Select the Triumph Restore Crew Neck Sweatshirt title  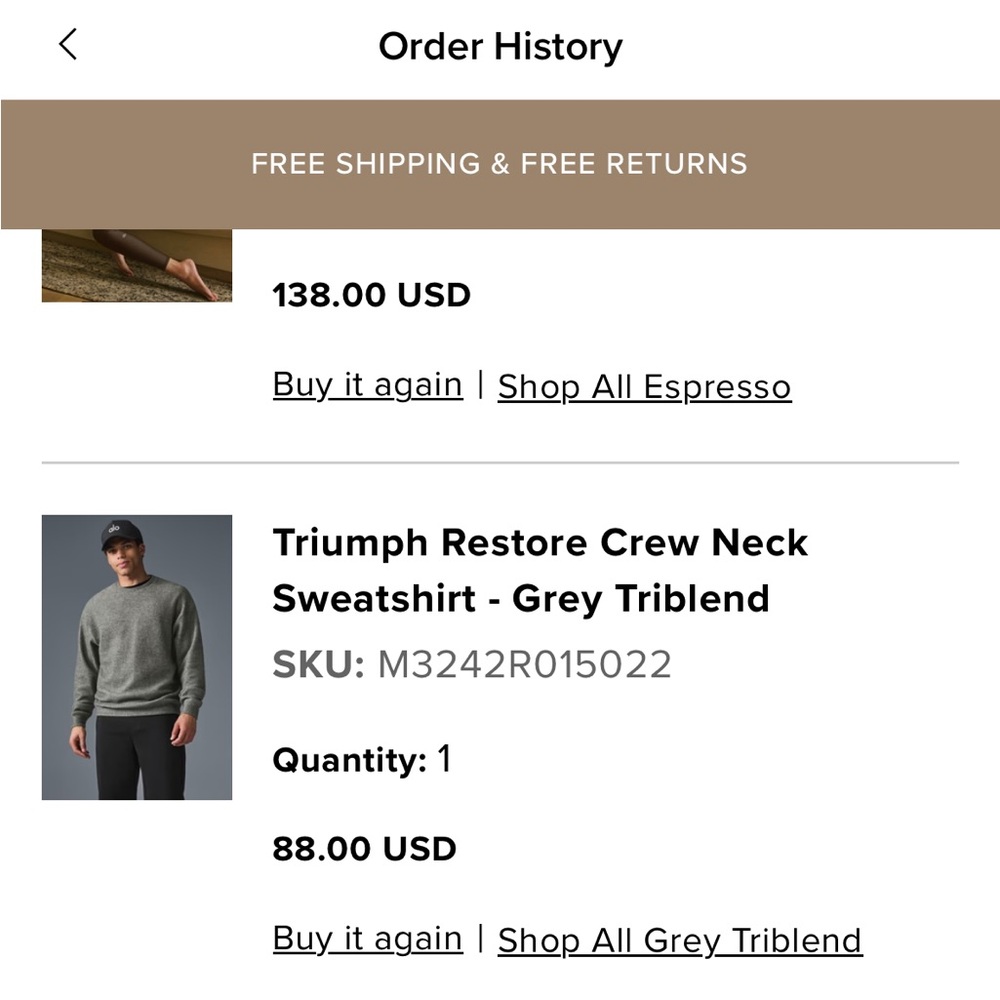(540, 570)
